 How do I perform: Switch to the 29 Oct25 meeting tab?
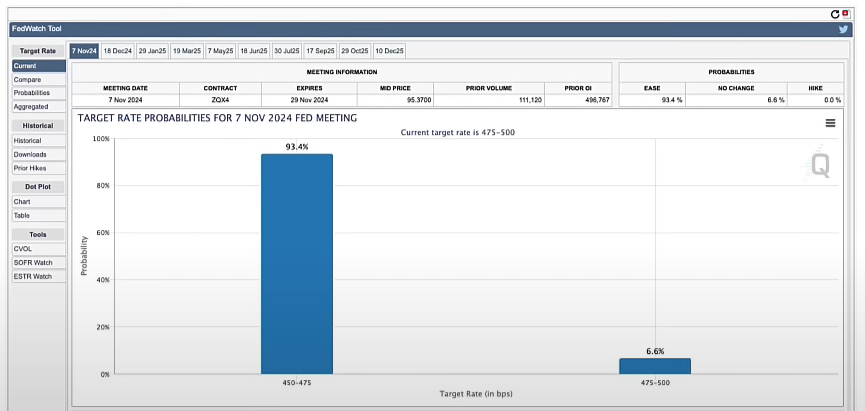[355, 51]
